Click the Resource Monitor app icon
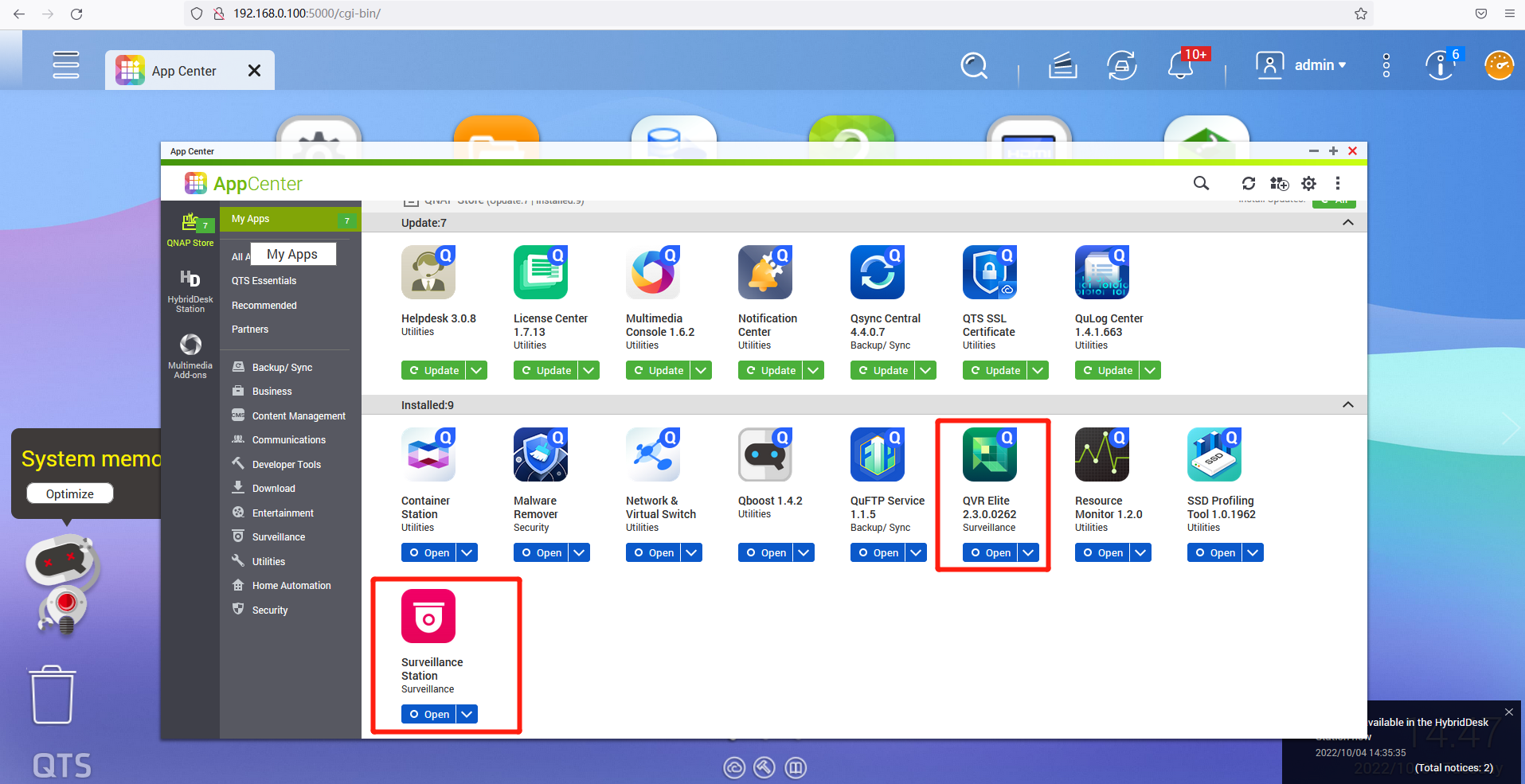 click(1102, 454)
